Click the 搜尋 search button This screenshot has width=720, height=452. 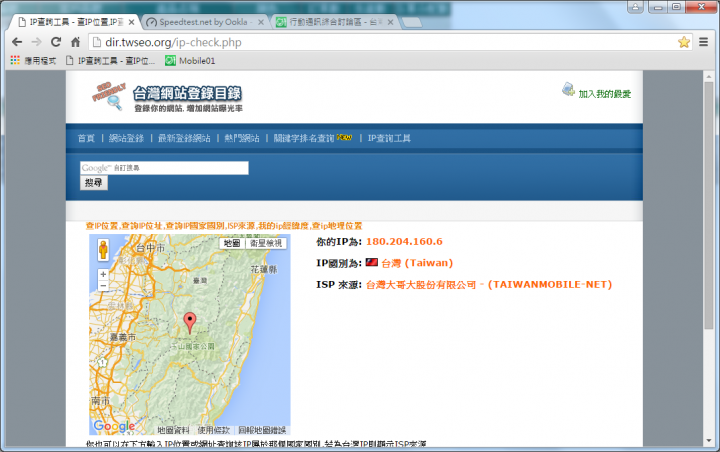[x=94, y=183]
